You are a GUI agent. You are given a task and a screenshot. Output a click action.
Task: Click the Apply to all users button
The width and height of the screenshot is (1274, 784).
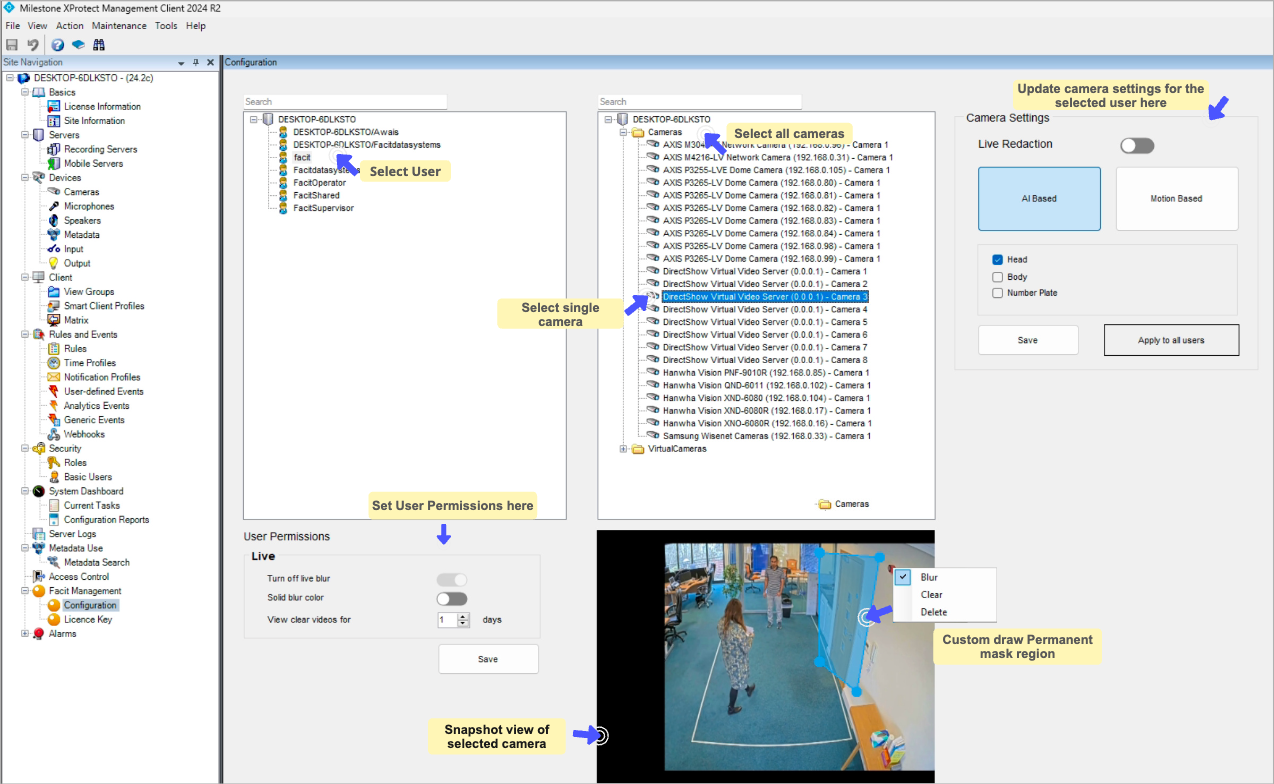tap(1171, 340)
